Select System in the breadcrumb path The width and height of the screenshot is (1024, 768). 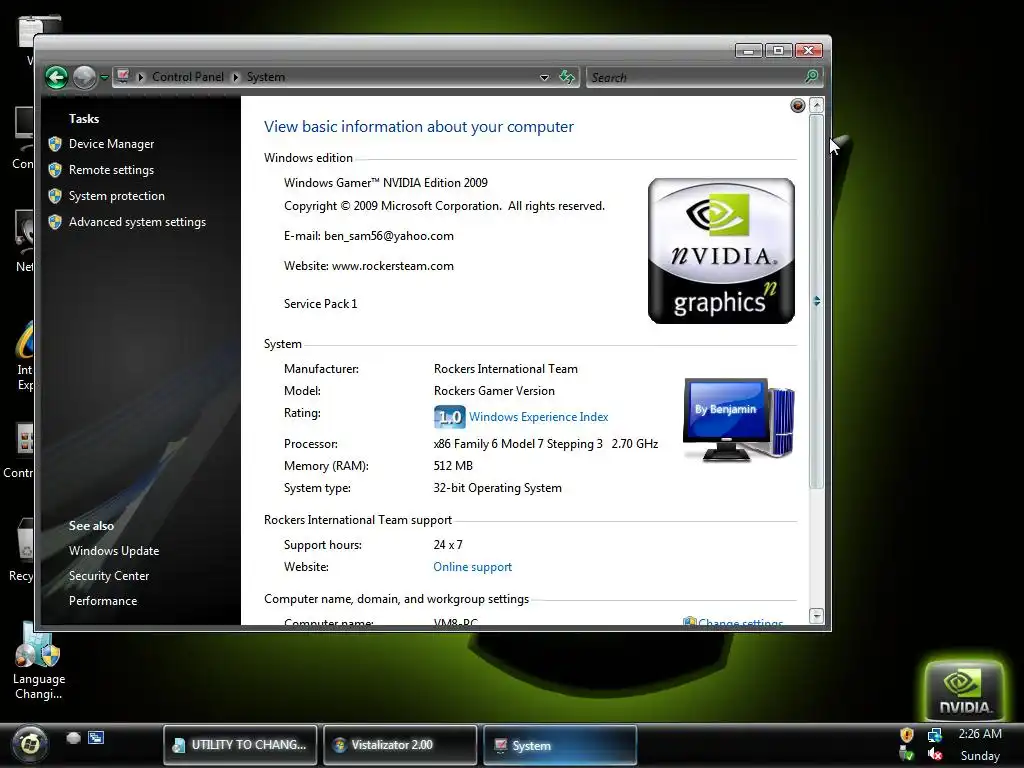click(266, 77)
